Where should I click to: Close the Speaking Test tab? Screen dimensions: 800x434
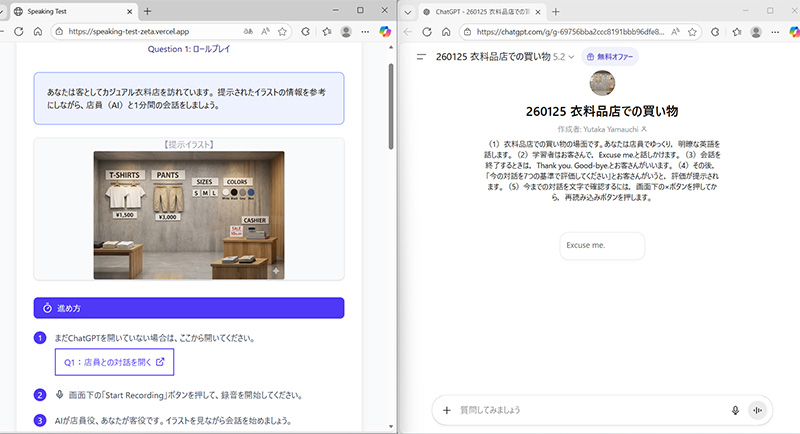(x=129, y=11)
